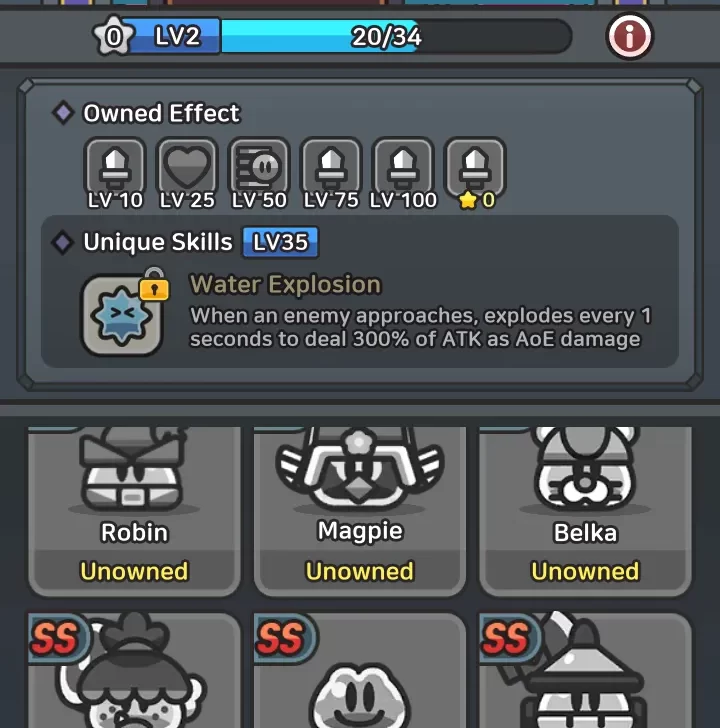Screen dimensions: 720x728
Task: Select the Belka character card
Action: point(585,510)
